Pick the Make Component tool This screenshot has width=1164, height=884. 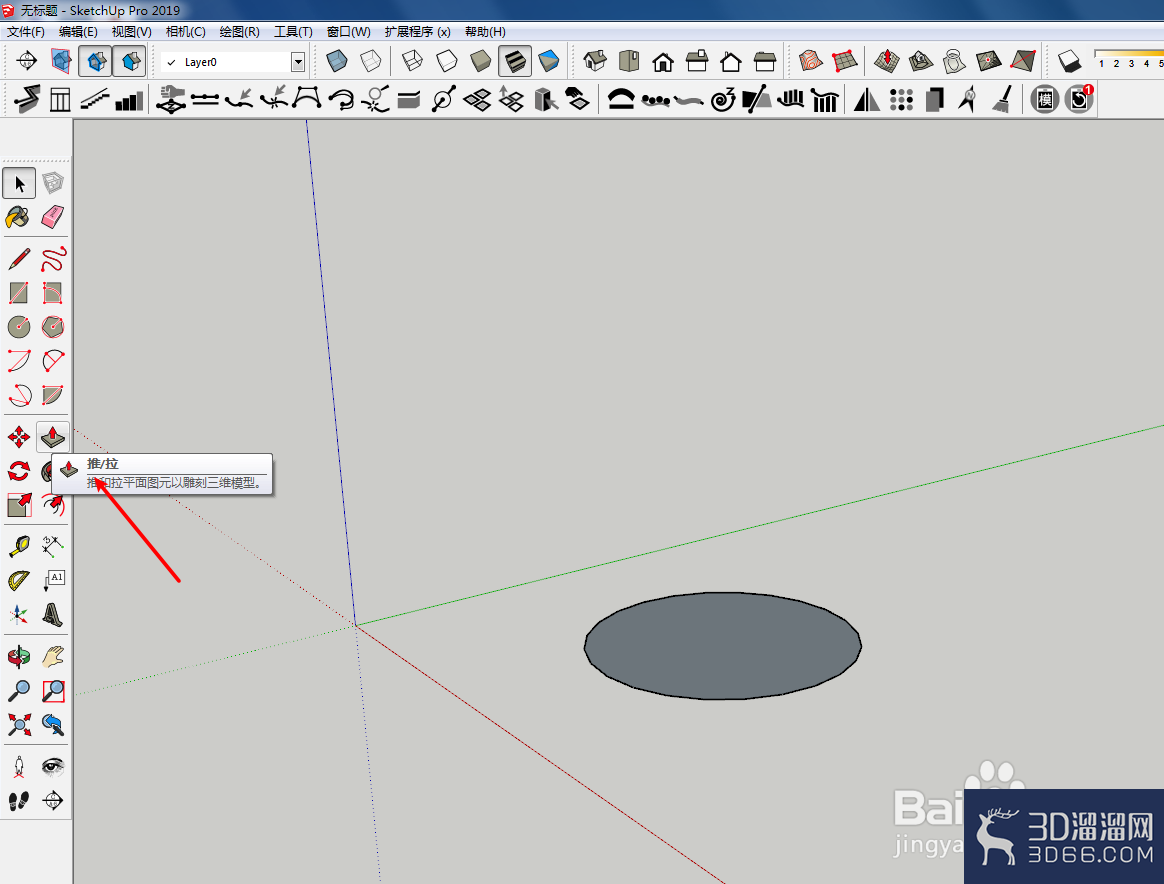pyautogui.click(x=53, y=183)
